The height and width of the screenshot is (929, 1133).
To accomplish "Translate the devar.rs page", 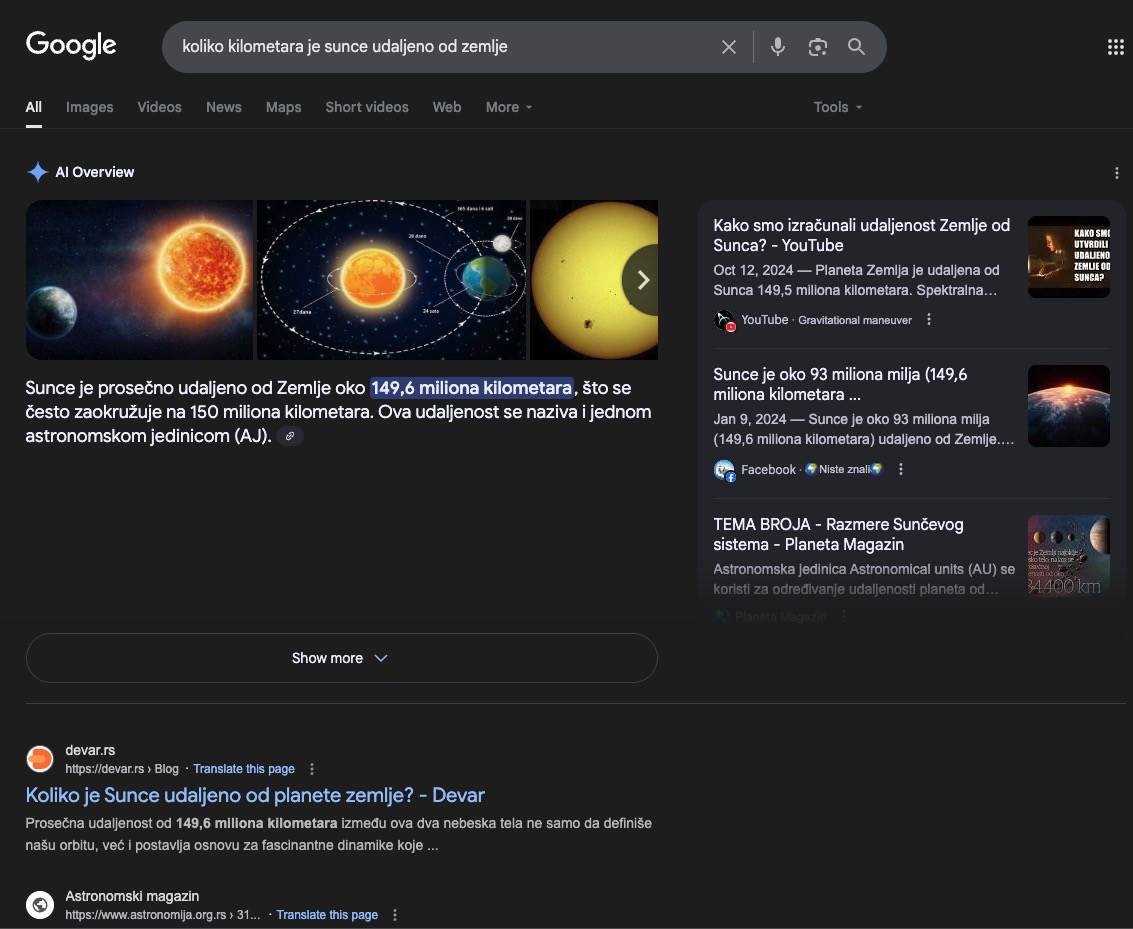I will point(244,769).
